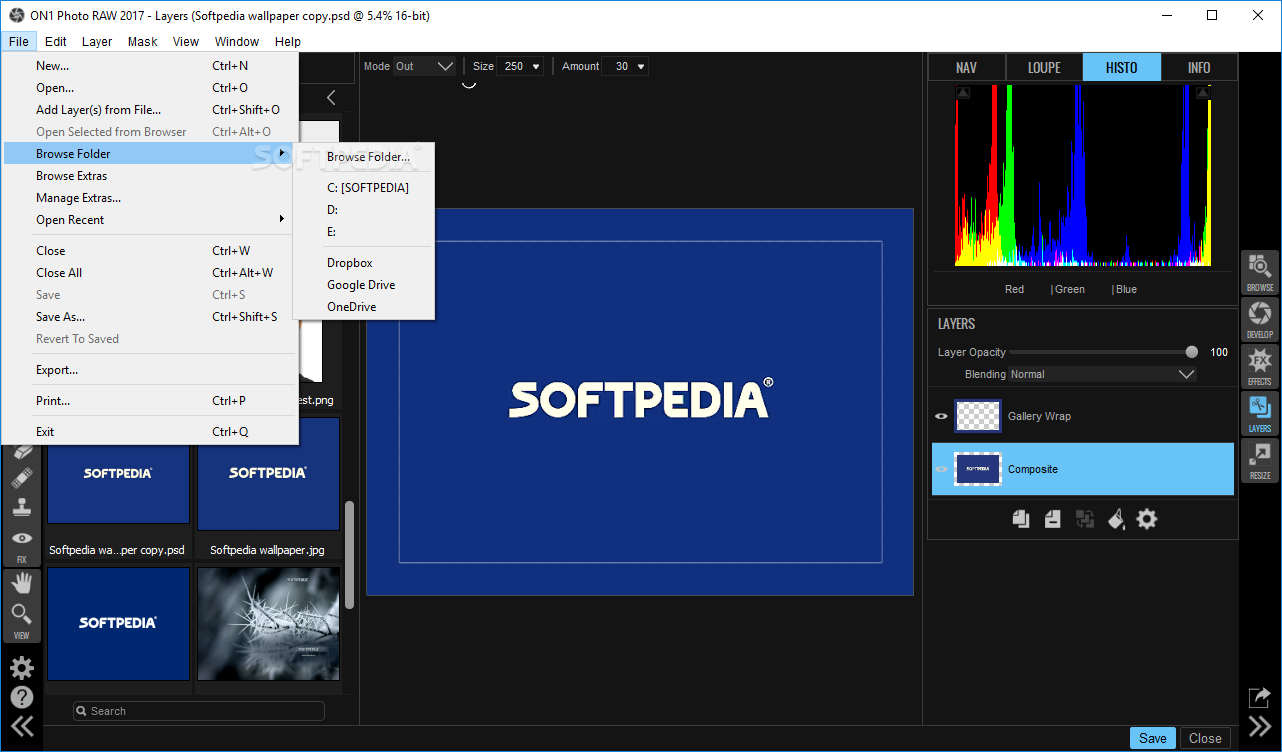
Task: Open the Effects module icon
Action: 1260,367
